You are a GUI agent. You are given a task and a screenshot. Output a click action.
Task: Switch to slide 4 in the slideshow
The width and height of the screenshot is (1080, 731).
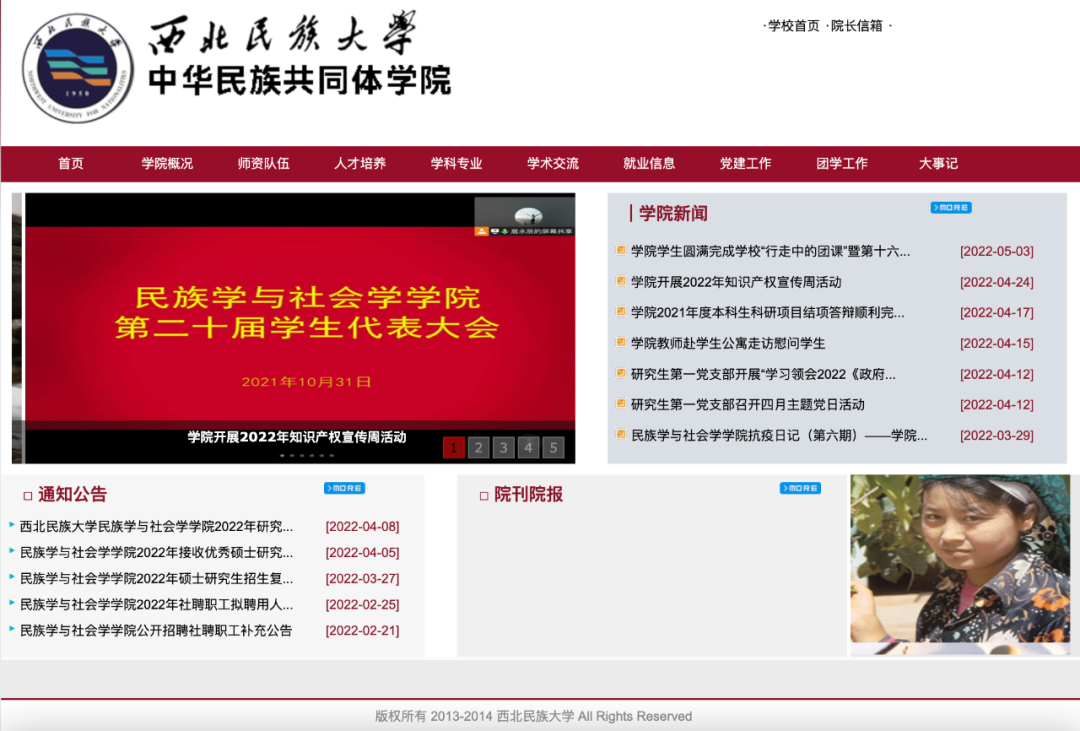pyautogui.click(x=528, y=448)
